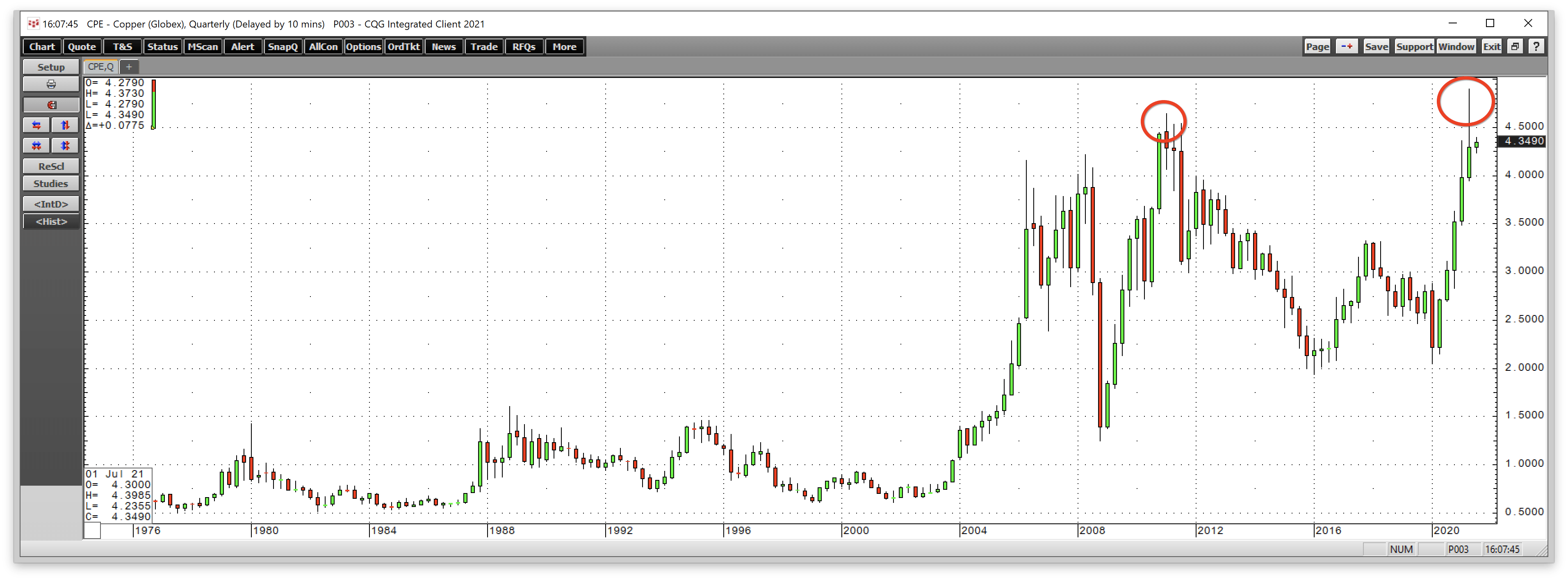Click the Support button

[1414, 46]
